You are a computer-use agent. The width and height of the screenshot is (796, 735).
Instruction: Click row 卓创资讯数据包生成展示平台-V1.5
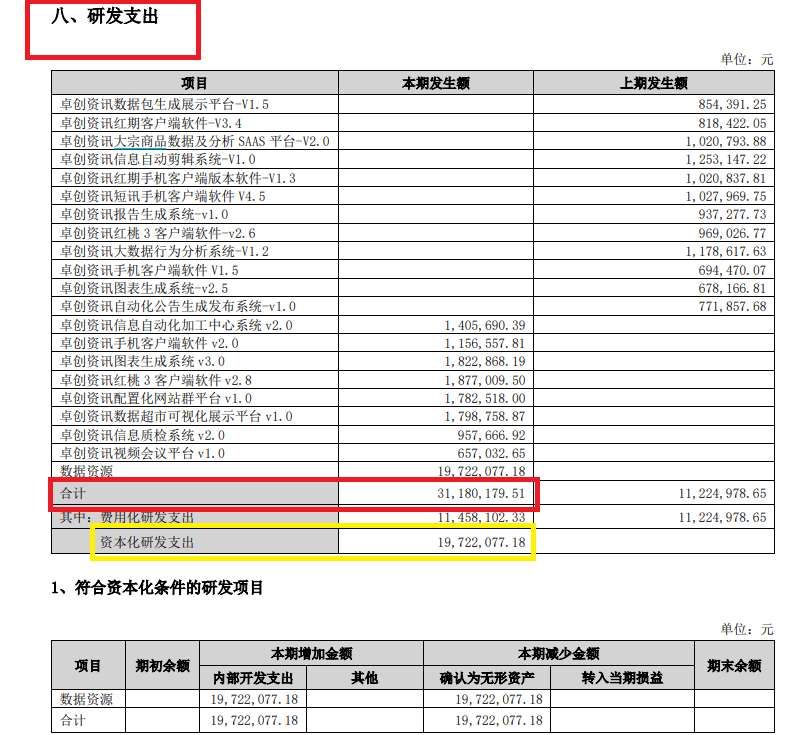pos(413,104)
